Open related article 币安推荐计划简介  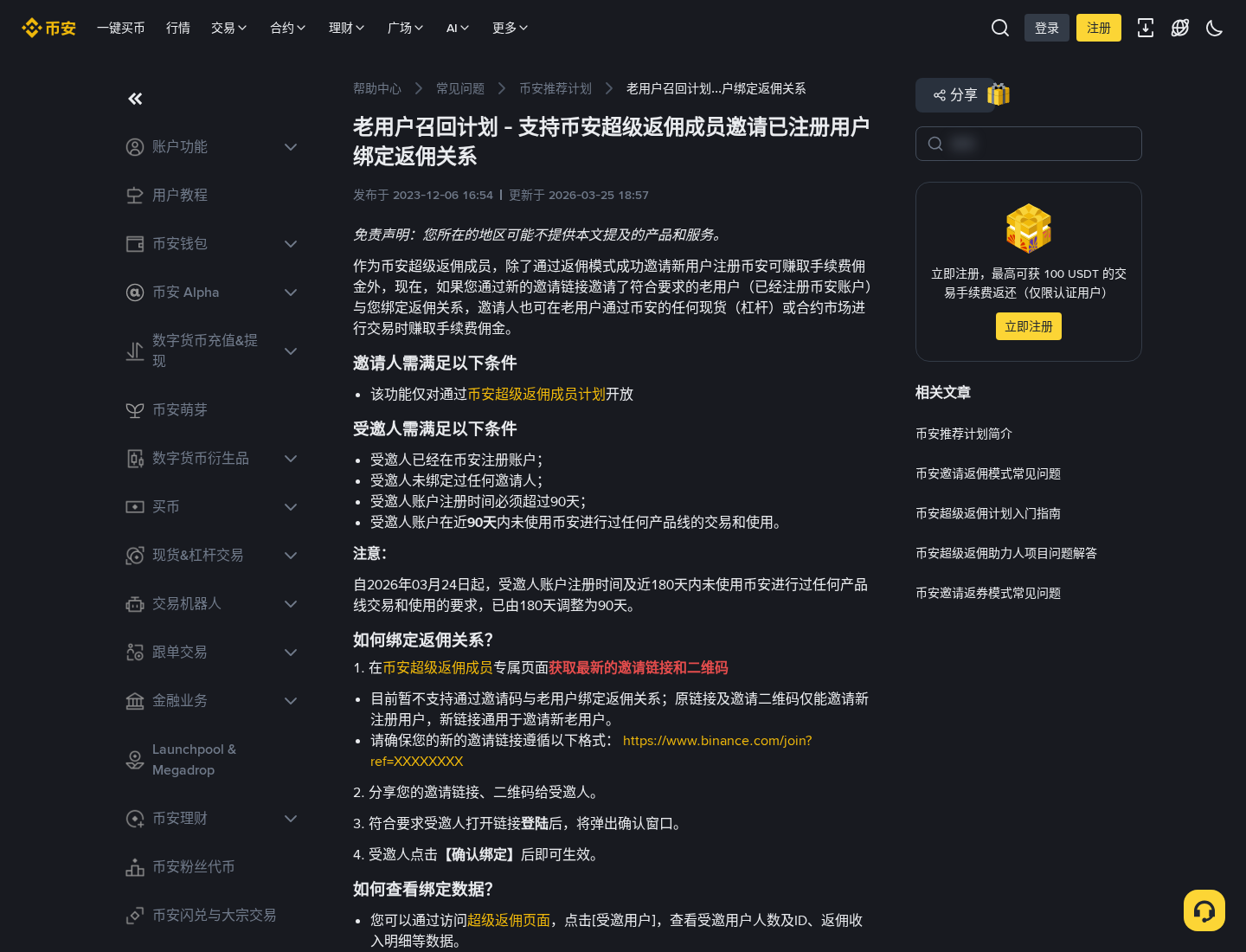pyautogui.click(x=964, y=434)
